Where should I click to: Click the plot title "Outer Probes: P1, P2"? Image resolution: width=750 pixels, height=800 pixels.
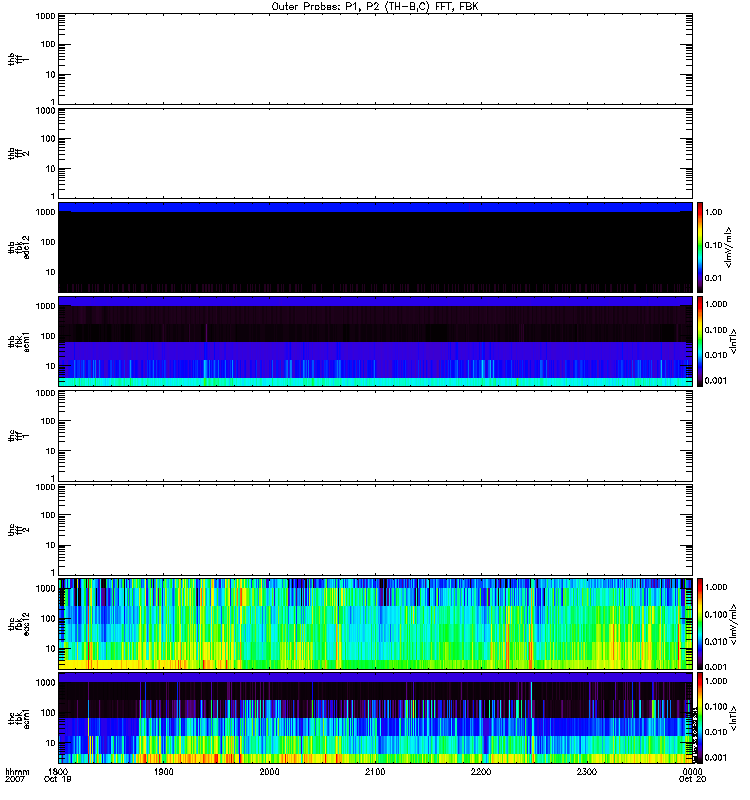pyautogui.click(x=376, y=6)
